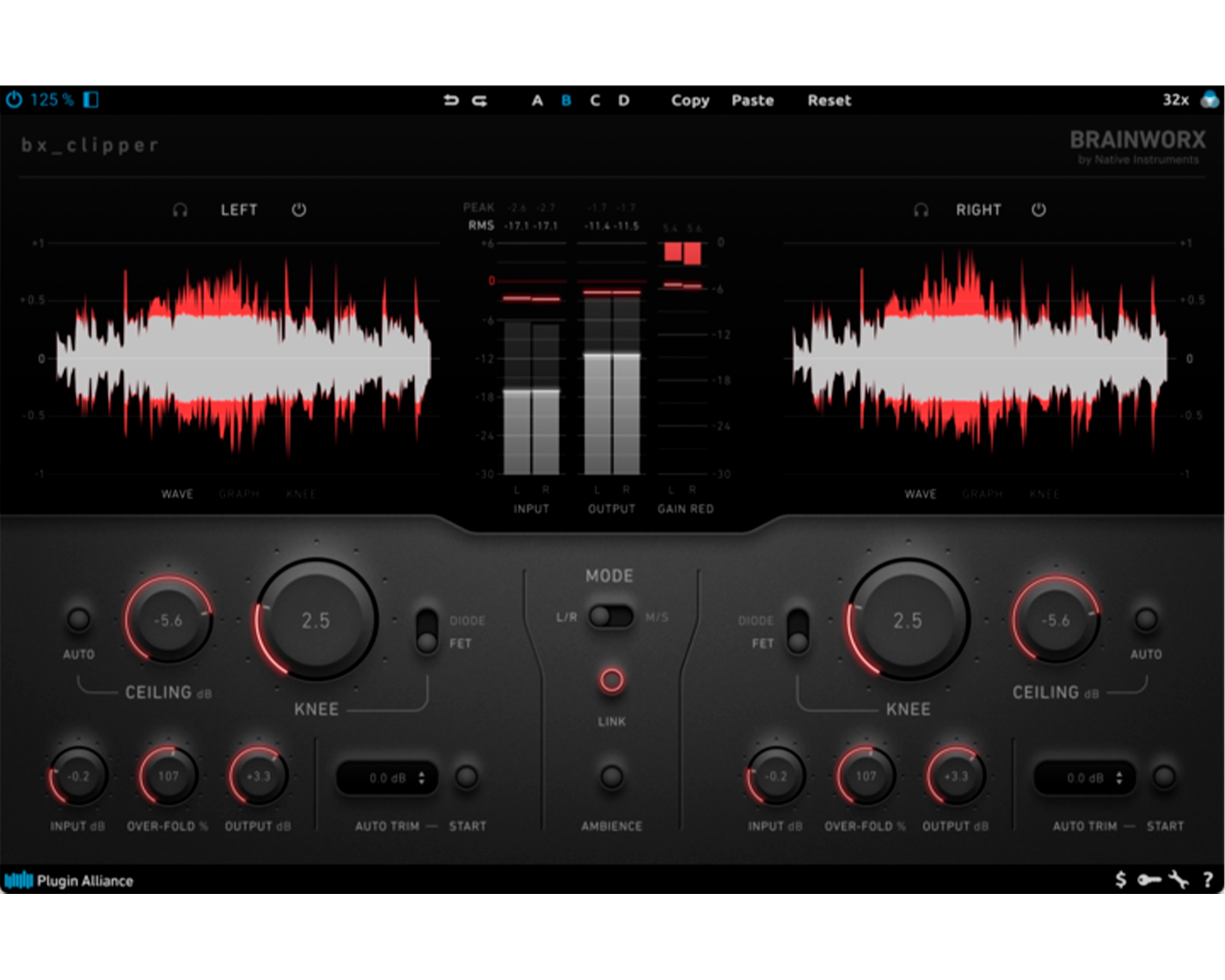The width and height of the screenshot is (1225, 980).
Task: Enable right AUTO ceiling button
Action: 1146,619
